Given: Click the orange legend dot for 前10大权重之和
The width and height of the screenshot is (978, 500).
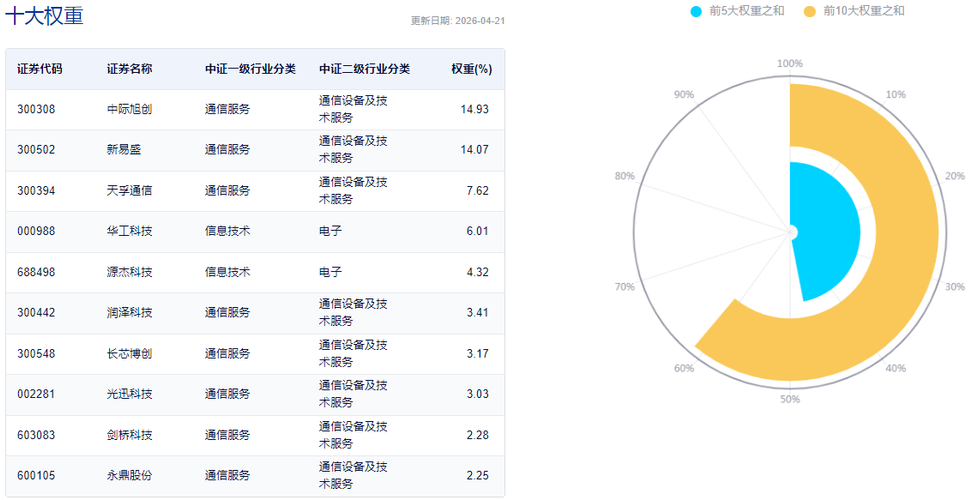Looking at the screenshot, I should tap(810, 11).
